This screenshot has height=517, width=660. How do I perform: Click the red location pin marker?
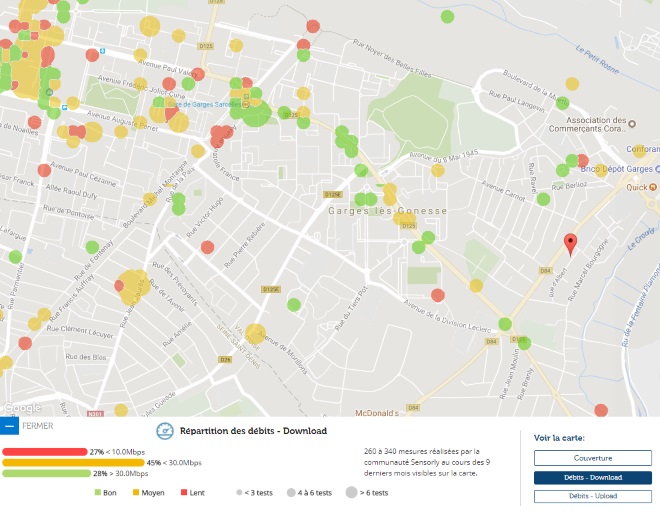coord(570,243)
